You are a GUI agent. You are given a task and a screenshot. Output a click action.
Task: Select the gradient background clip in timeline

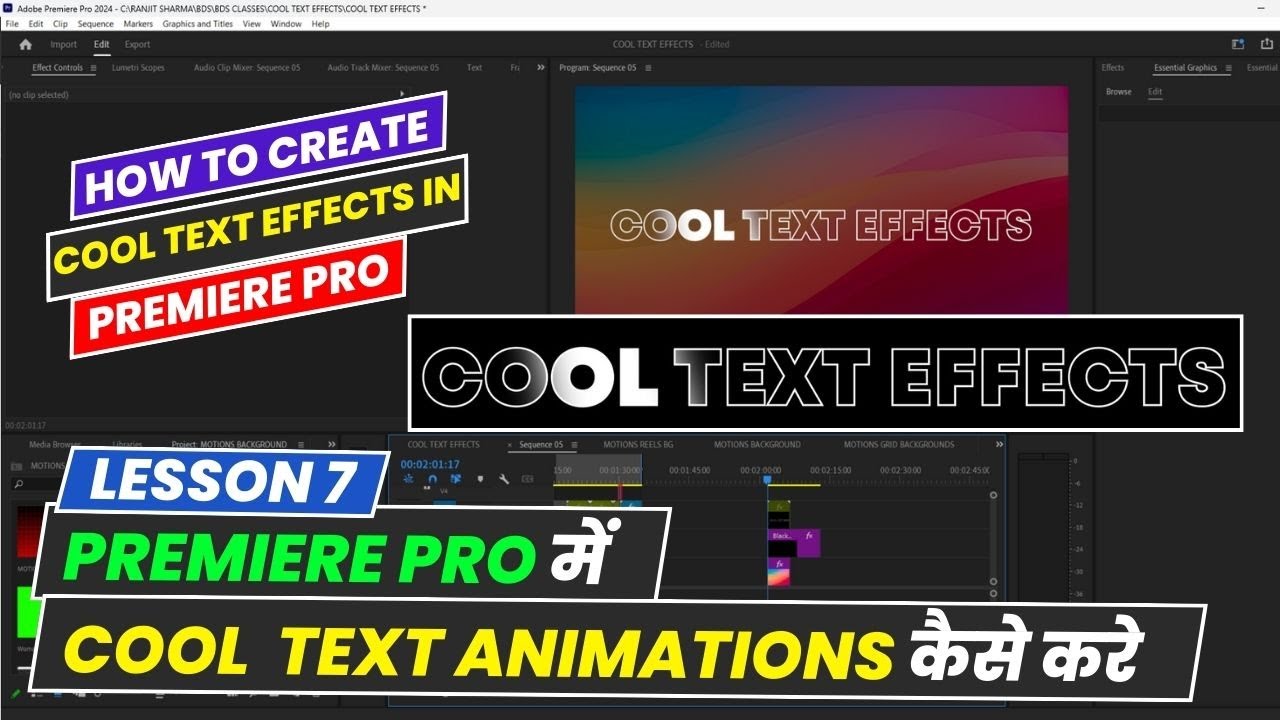coord(779,572)
